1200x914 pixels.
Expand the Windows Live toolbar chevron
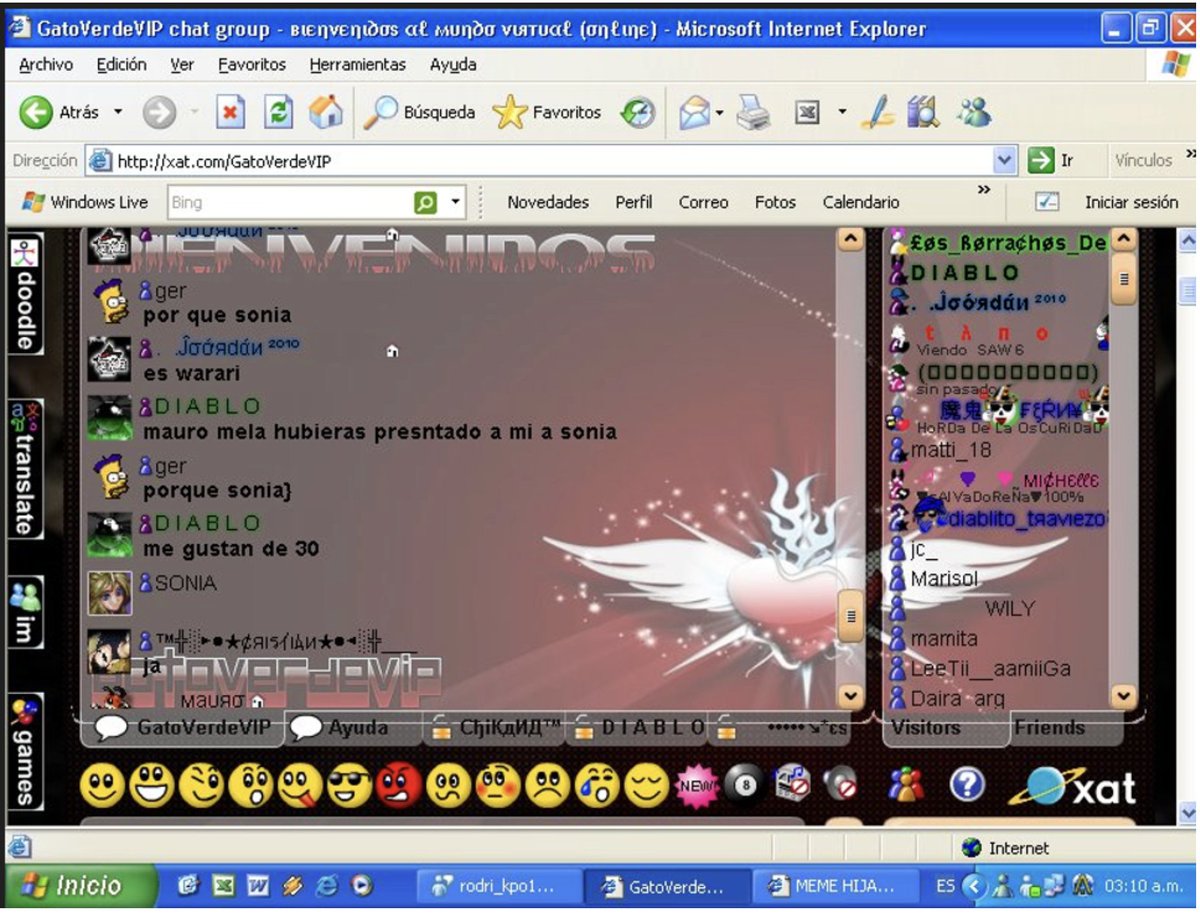coord(984,190)
